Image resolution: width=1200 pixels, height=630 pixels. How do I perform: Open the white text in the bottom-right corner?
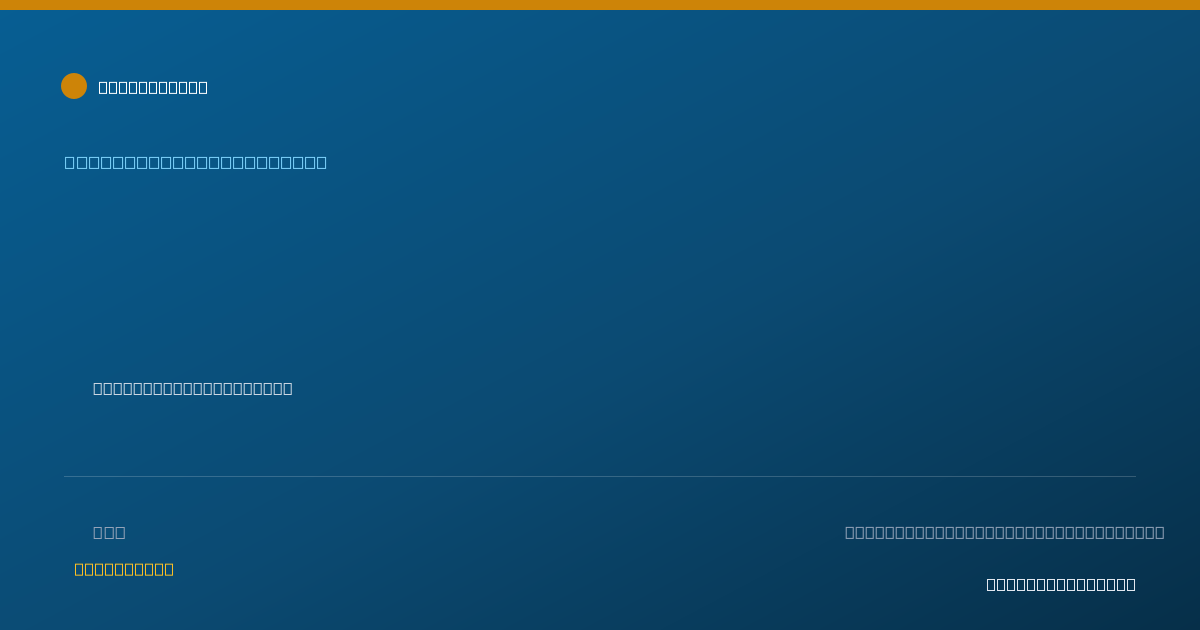tap(1061, 584)
